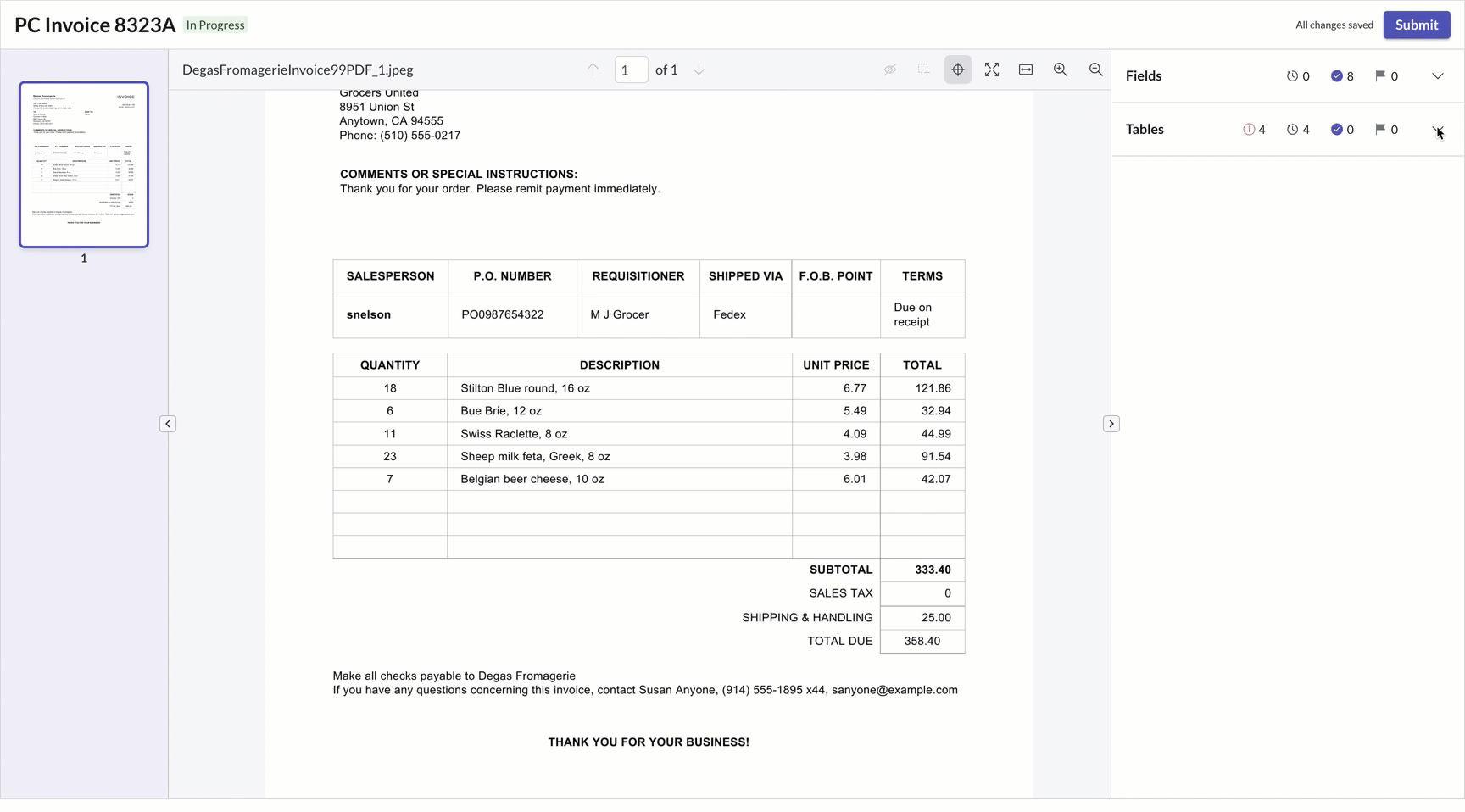Click the In Progress status badge
The image size is (1465, 812).
click(215, 25)
